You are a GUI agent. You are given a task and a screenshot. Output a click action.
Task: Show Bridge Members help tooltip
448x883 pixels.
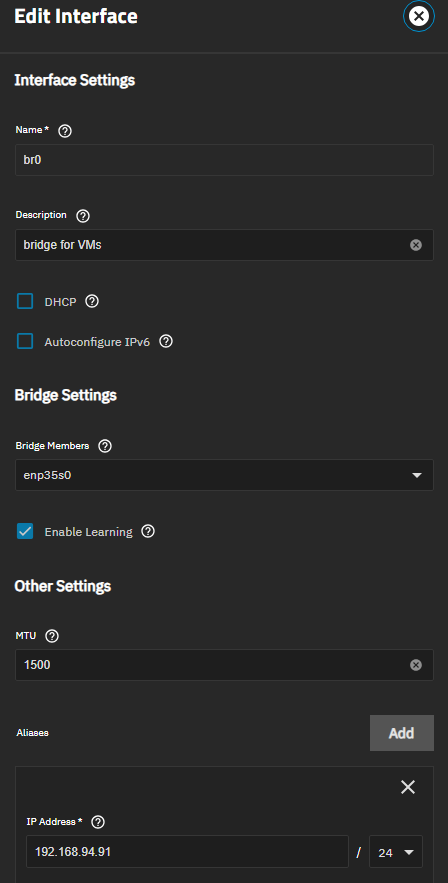[x=105, y=446]
